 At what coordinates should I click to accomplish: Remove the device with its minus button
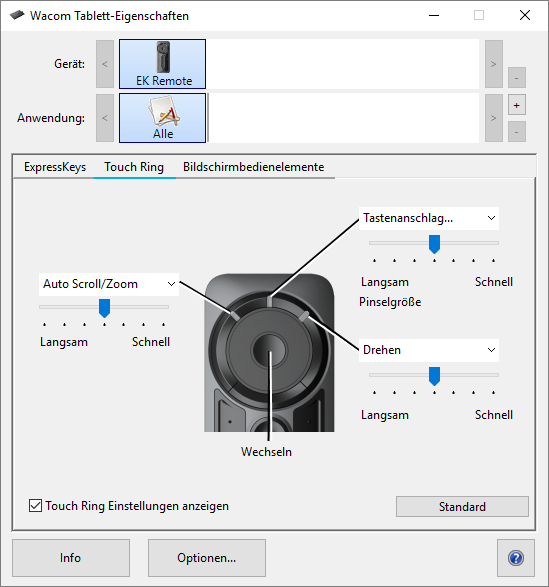pyautogui.click(x=517, y=77)
